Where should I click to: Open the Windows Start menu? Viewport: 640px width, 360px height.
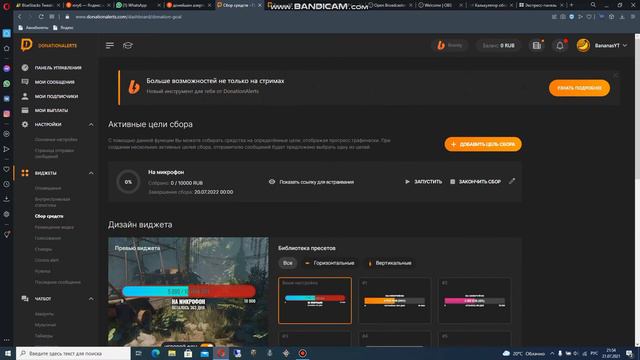pos(7,353)
